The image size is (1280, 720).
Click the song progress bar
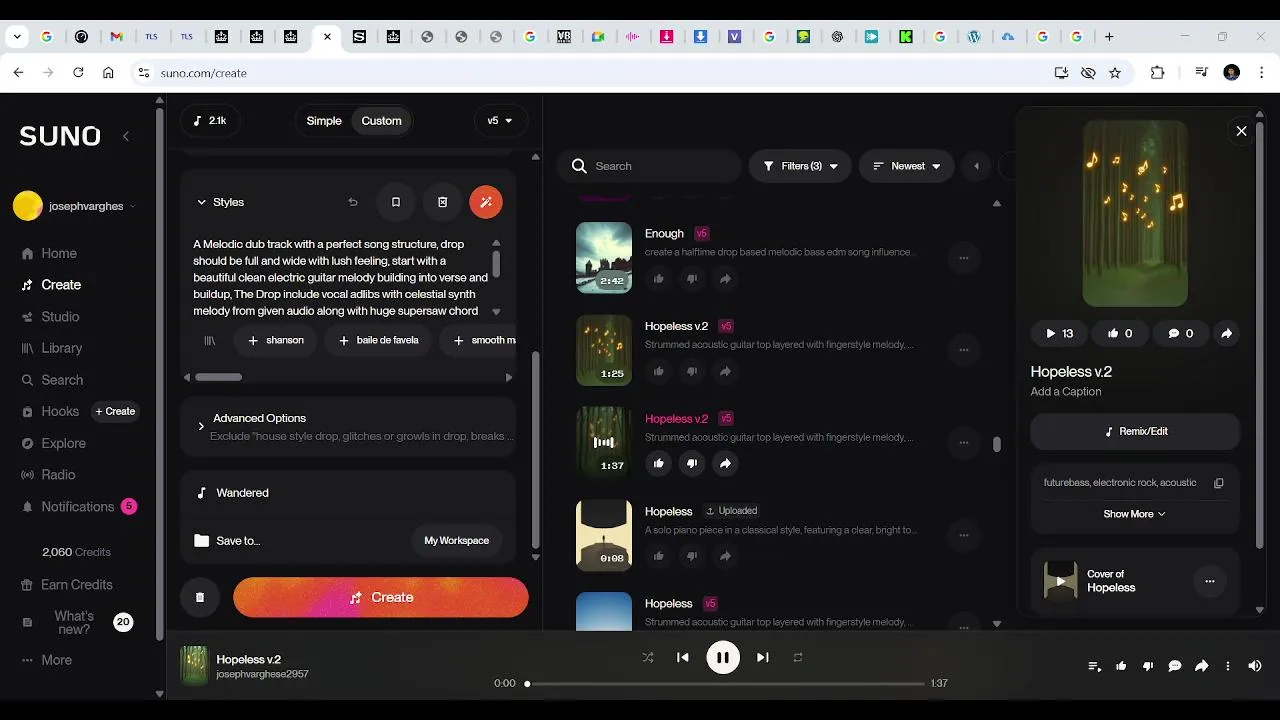tap(725, 684)
